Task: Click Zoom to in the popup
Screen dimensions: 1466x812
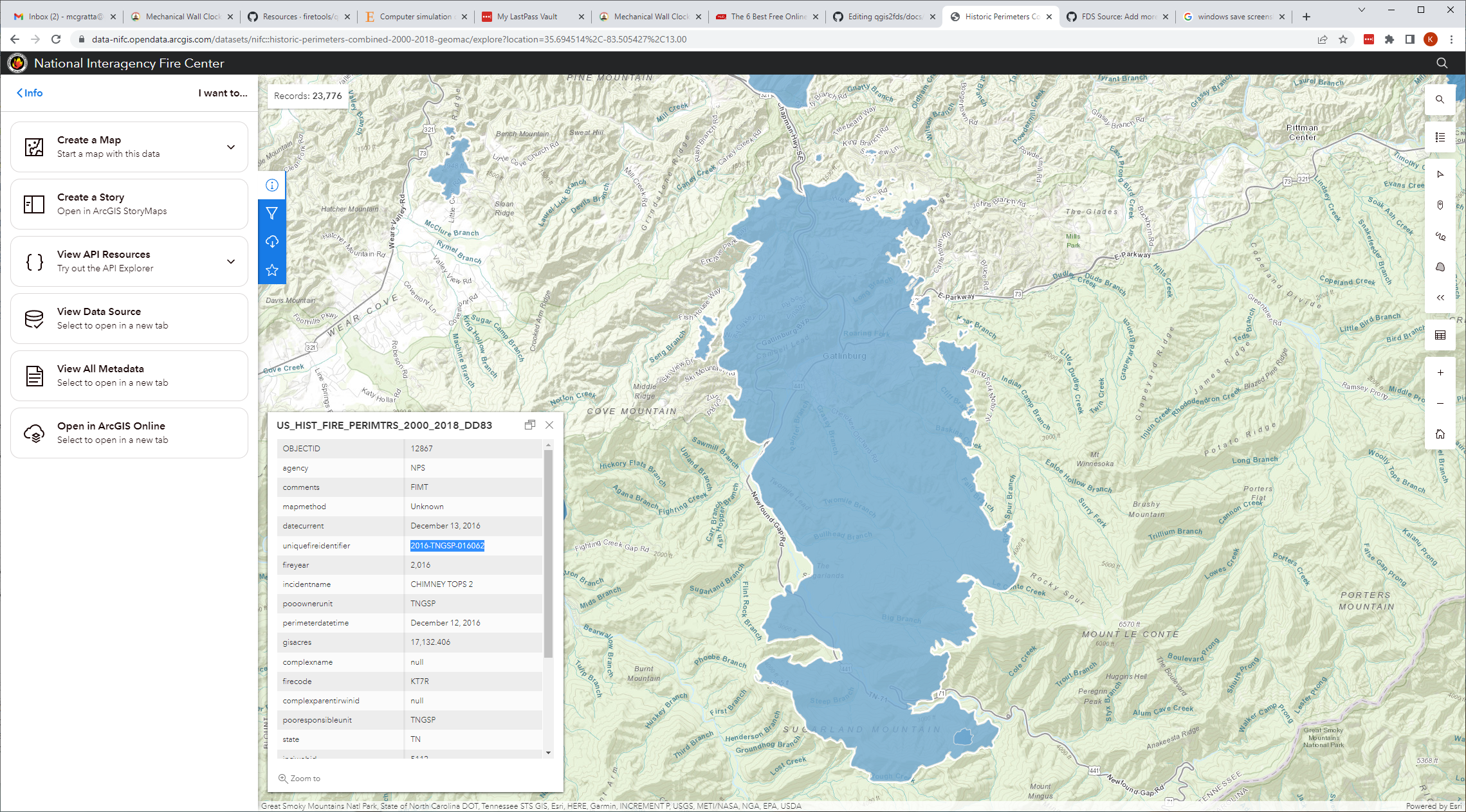Action: (299, 778)
